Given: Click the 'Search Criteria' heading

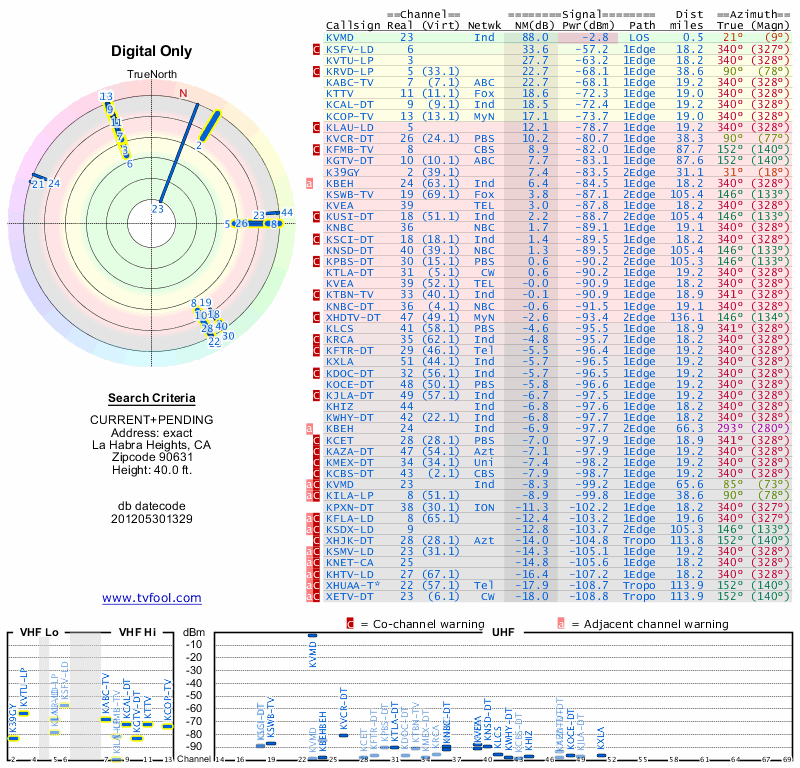Looking at the screenshot, I should 152,398.
